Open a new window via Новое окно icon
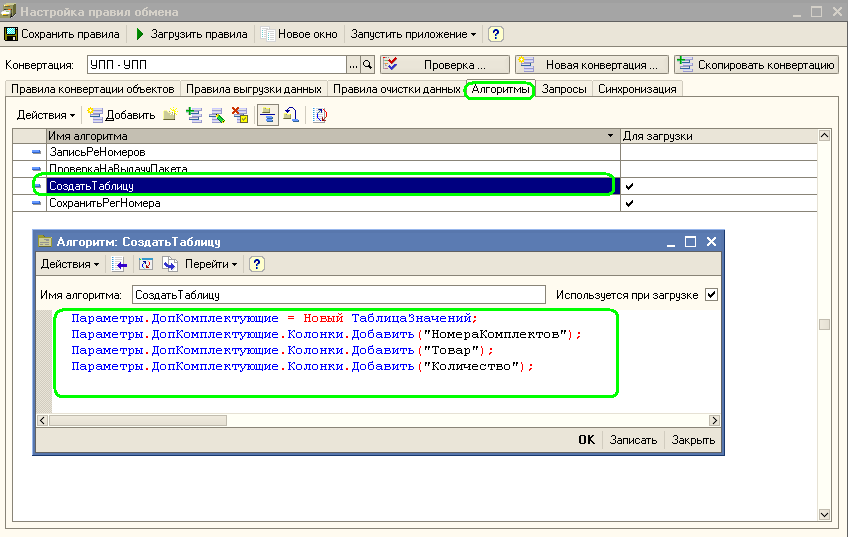Viewport: 848px width, 537px height. click(x=267, y=34)
